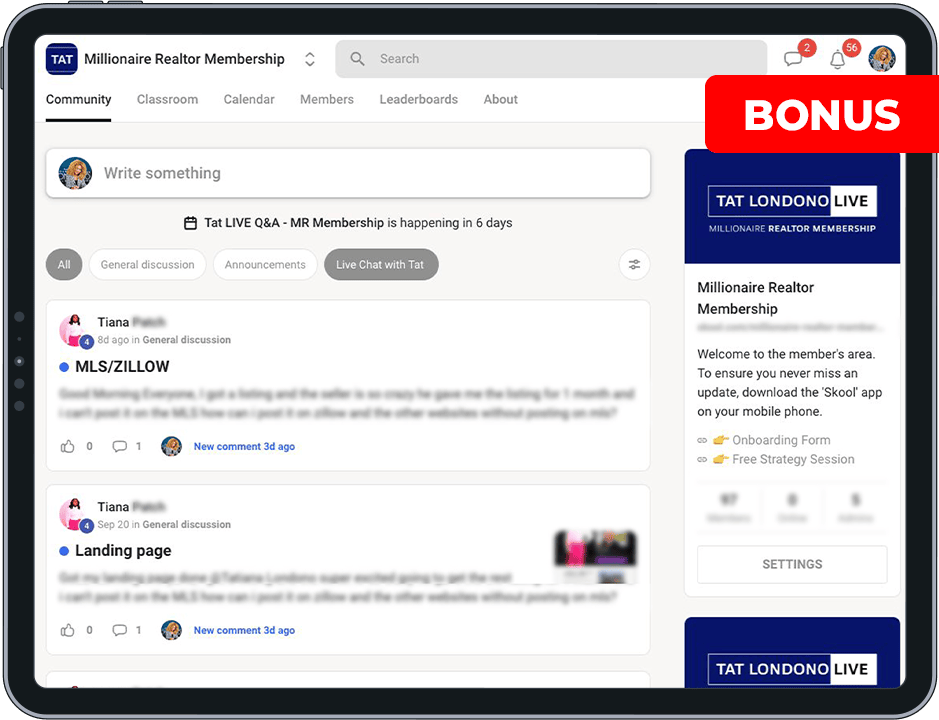Open the feed filter settings icon

pyautogui.click(x=634, y=265)
